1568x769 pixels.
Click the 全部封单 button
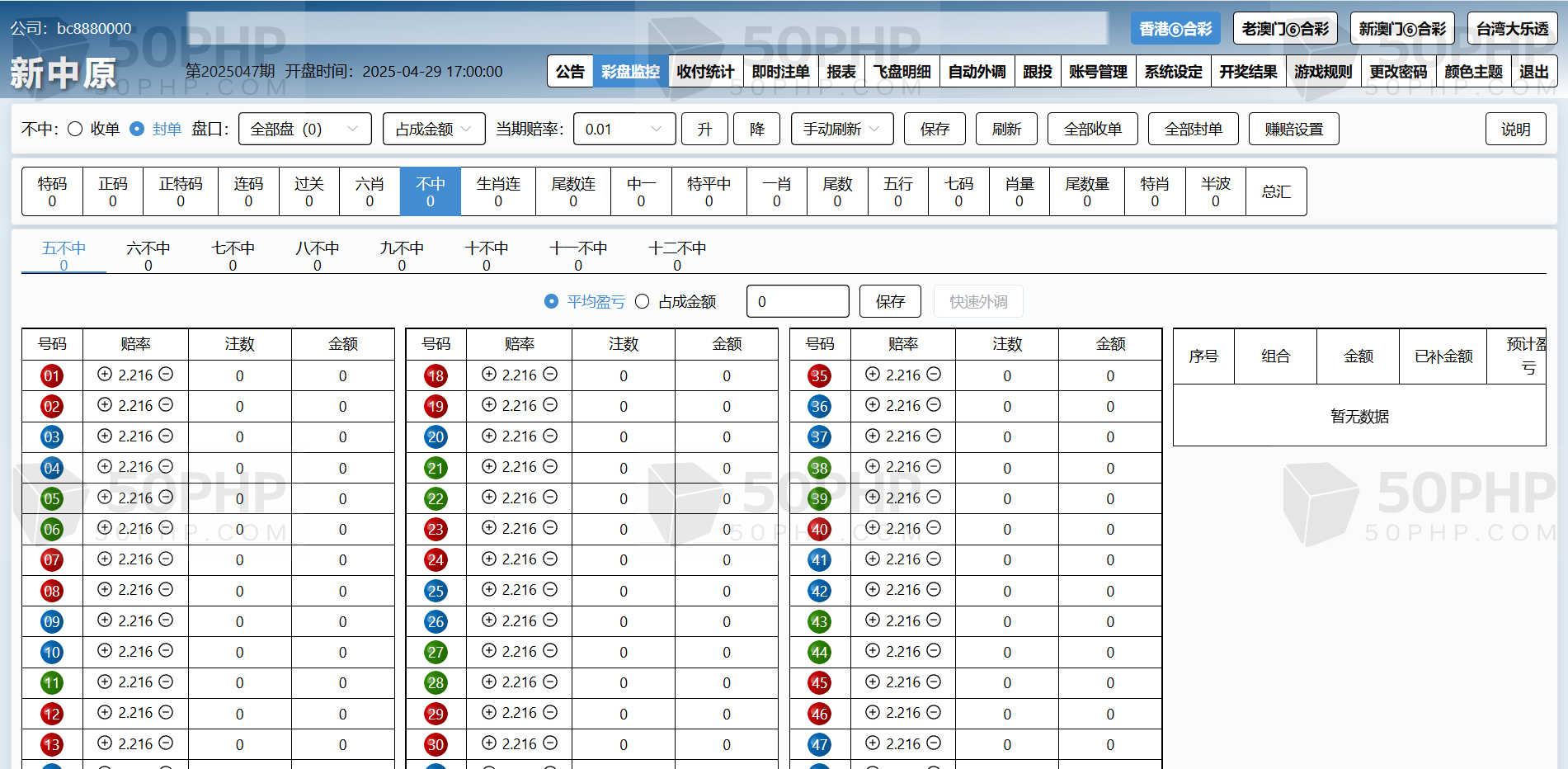[x=1193, y=129]
